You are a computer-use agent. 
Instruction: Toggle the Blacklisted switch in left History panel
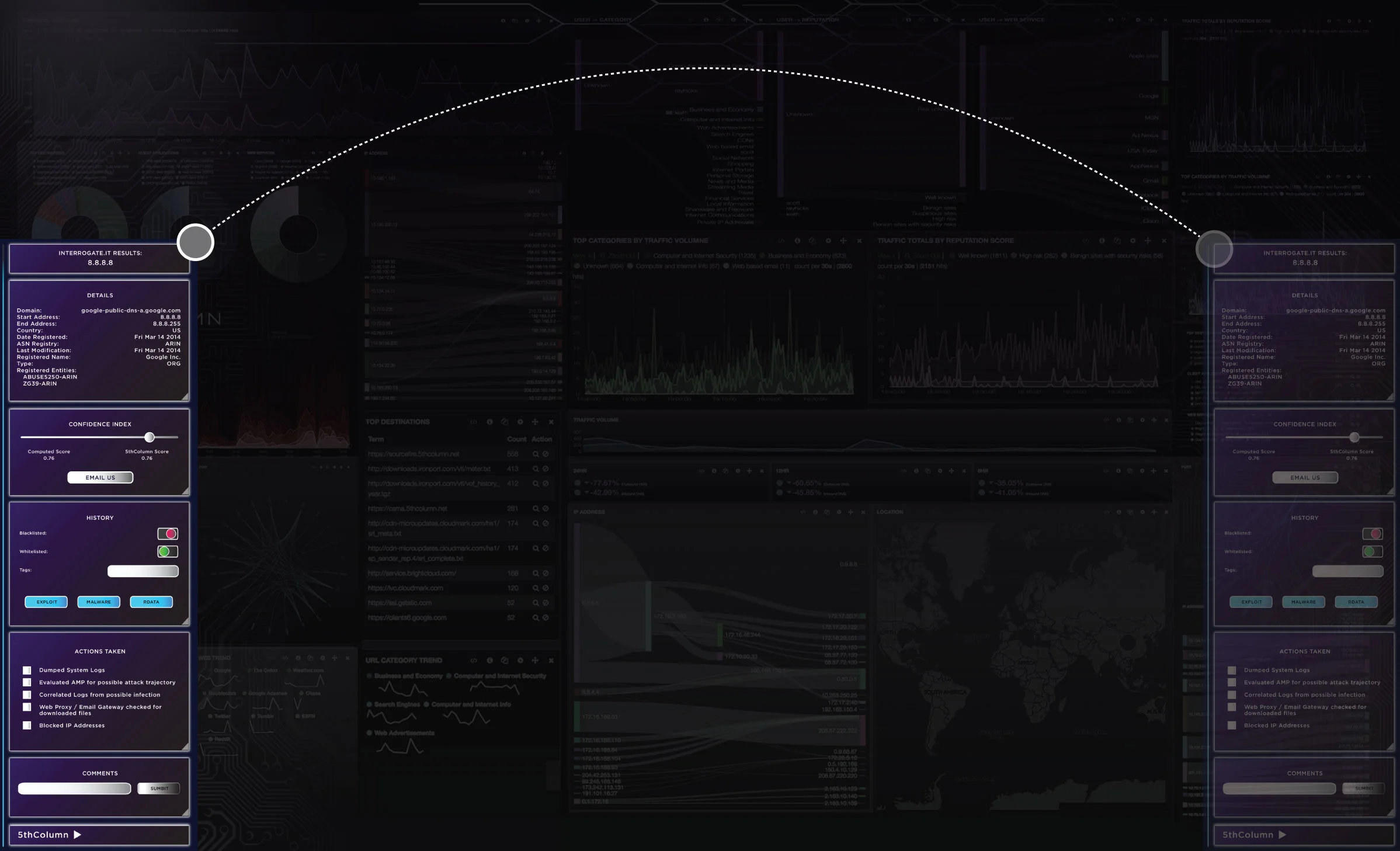click(x=168, y=533)
